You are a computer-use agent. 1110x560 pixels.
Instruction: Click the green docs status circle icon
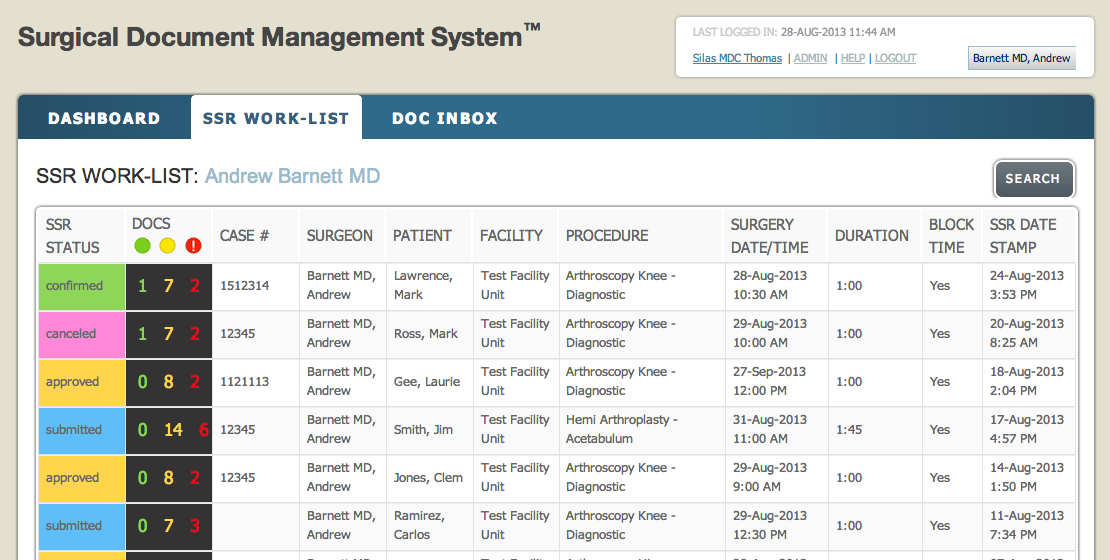142,245
